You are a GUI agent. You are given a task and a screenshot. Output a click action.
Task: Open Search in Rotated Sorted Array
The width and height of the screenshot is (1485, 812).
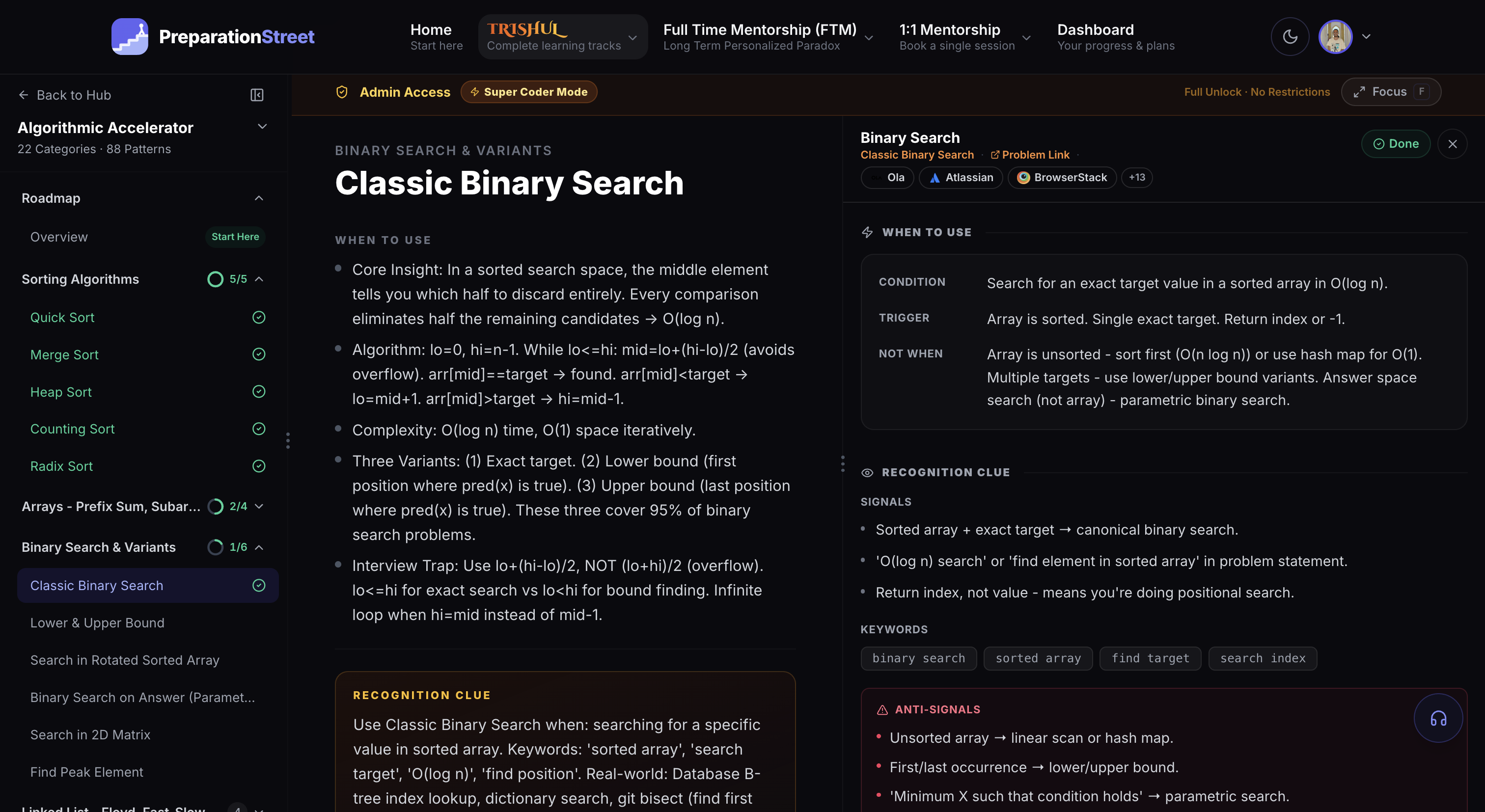(125, 660)
